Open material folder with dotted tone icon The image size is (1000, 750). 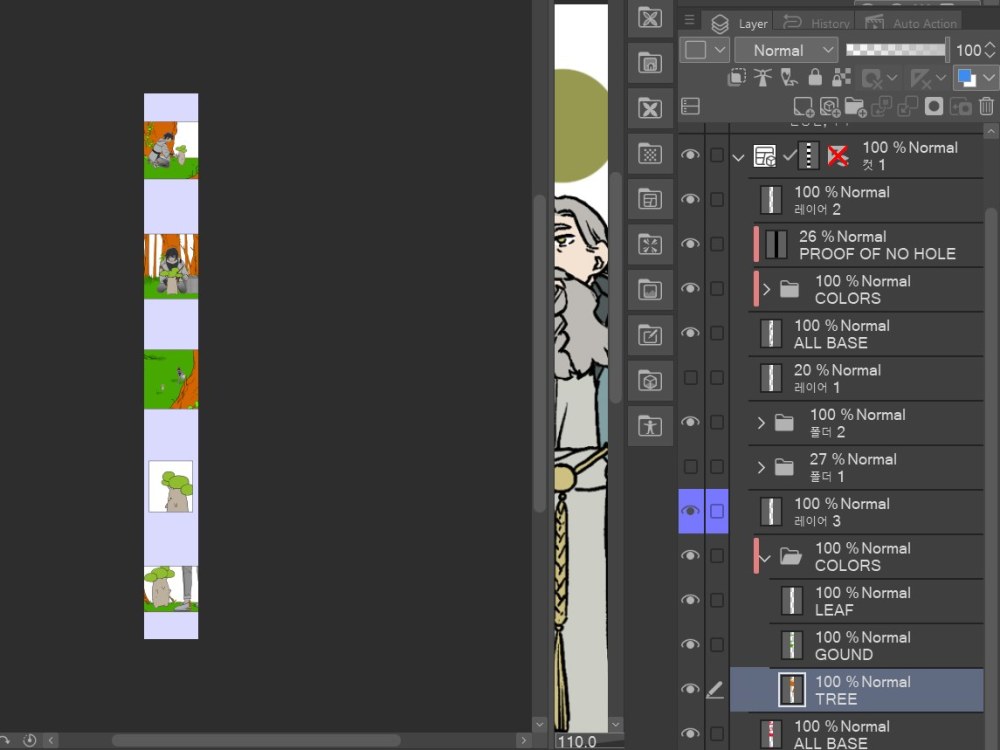pyautogui.click(x=650, y=154)
